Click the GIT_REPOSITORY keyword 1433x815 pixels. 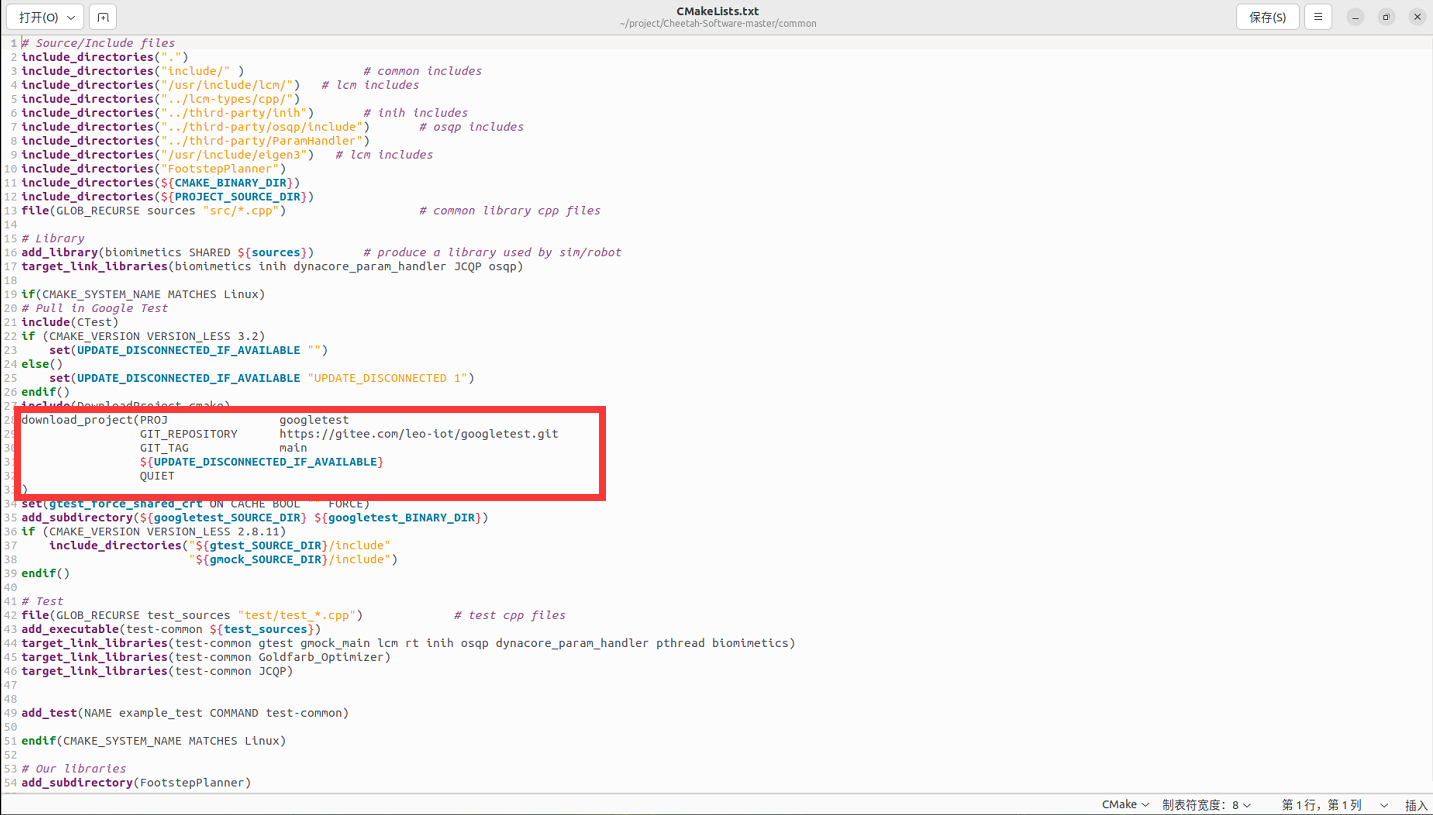click(x=189, y=434)
